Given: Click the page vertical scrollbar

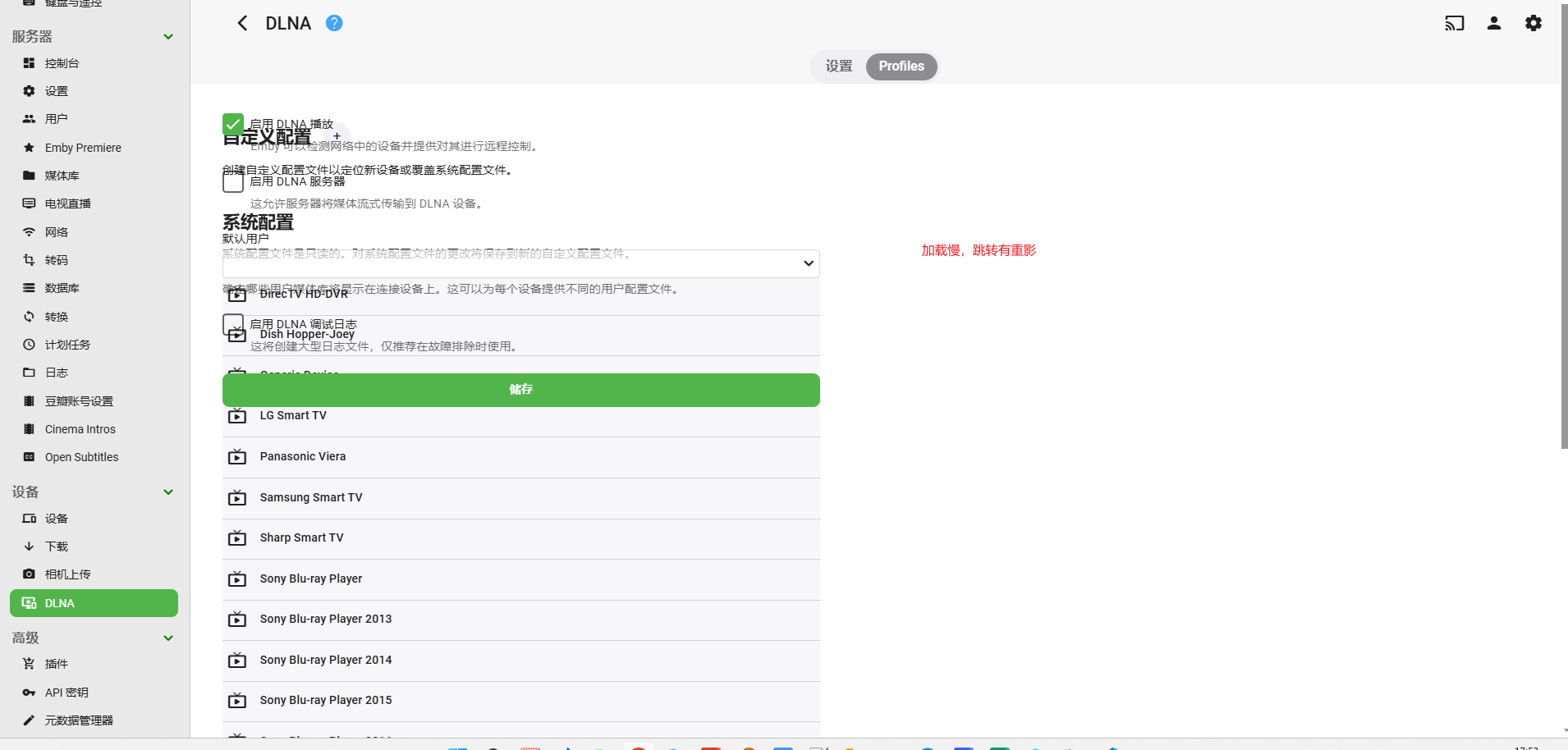Looking at the screenshot, I should click(1563, 246).
